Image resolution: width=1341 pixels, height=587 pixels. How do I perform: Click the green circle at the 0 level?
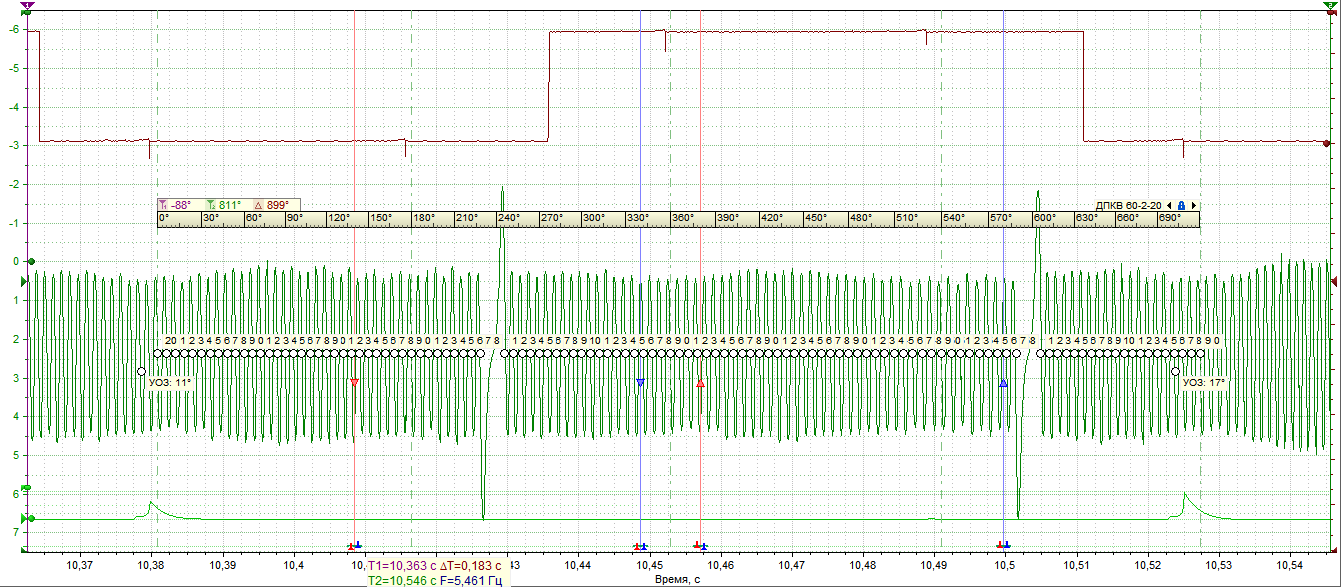point(31,262)
